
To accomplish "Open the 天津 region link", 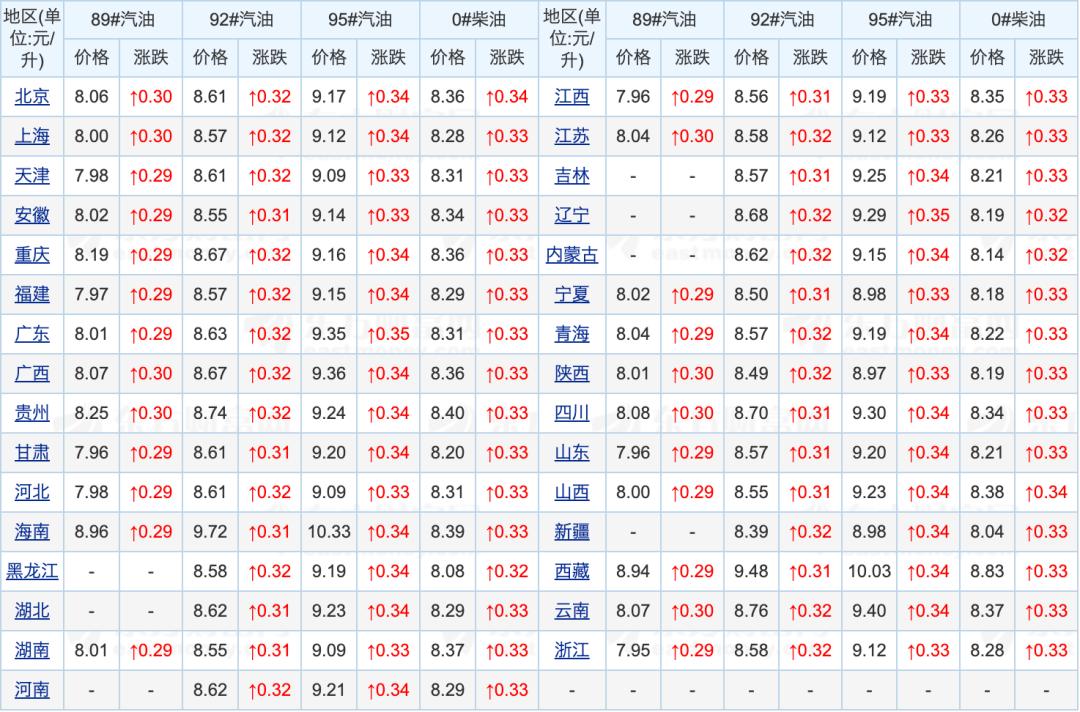I will [32, 176].
